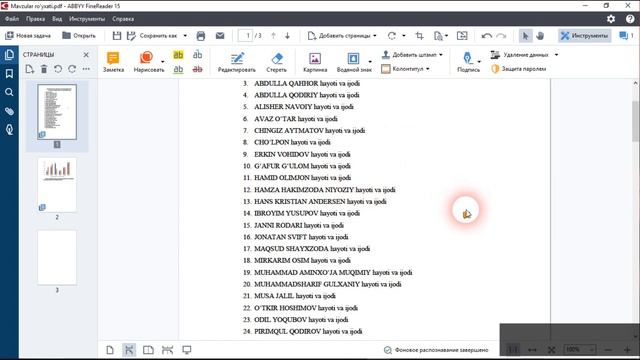Apply yellow text highlight tool
640x360 pixels.
(178, 54)
